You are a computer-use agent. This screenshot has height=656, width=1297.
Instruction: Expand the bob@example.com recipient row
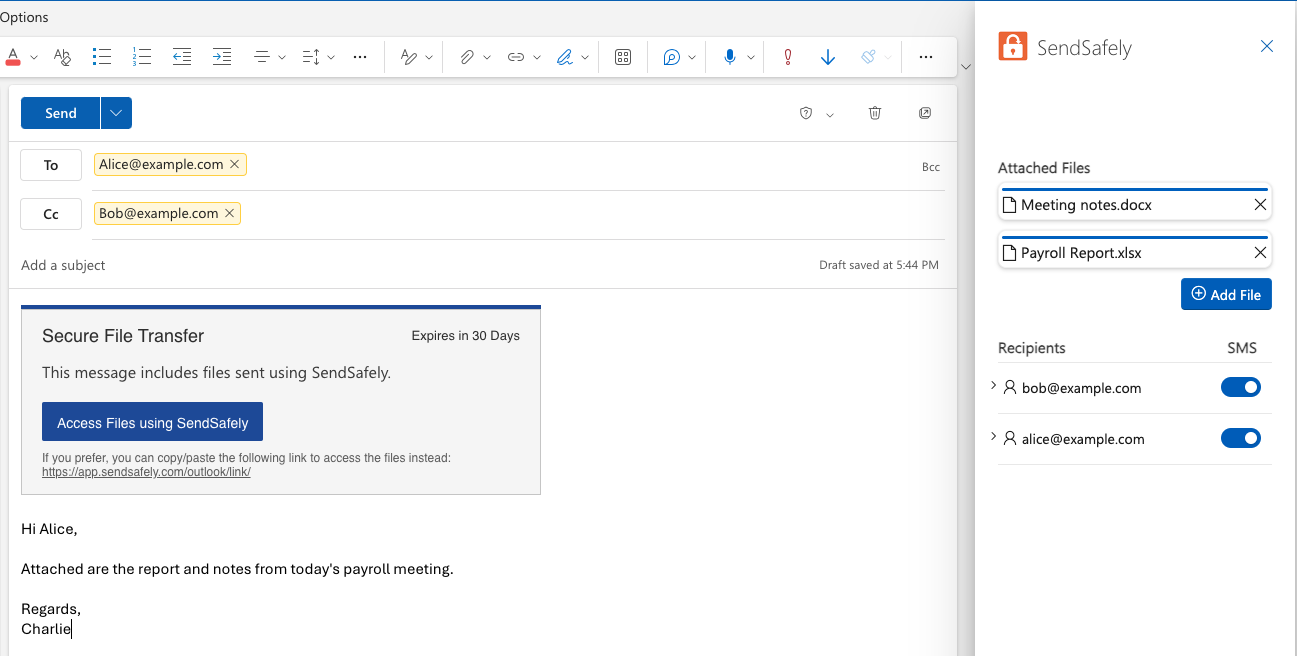click(992, 385)
